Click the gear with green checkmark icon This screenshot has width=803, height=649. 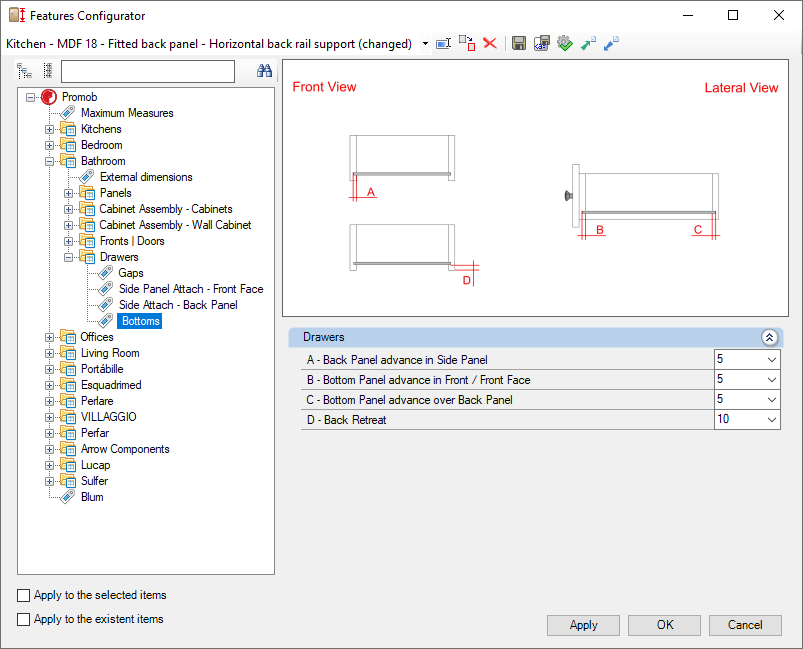pyautogui.click(x=565, y=44)
